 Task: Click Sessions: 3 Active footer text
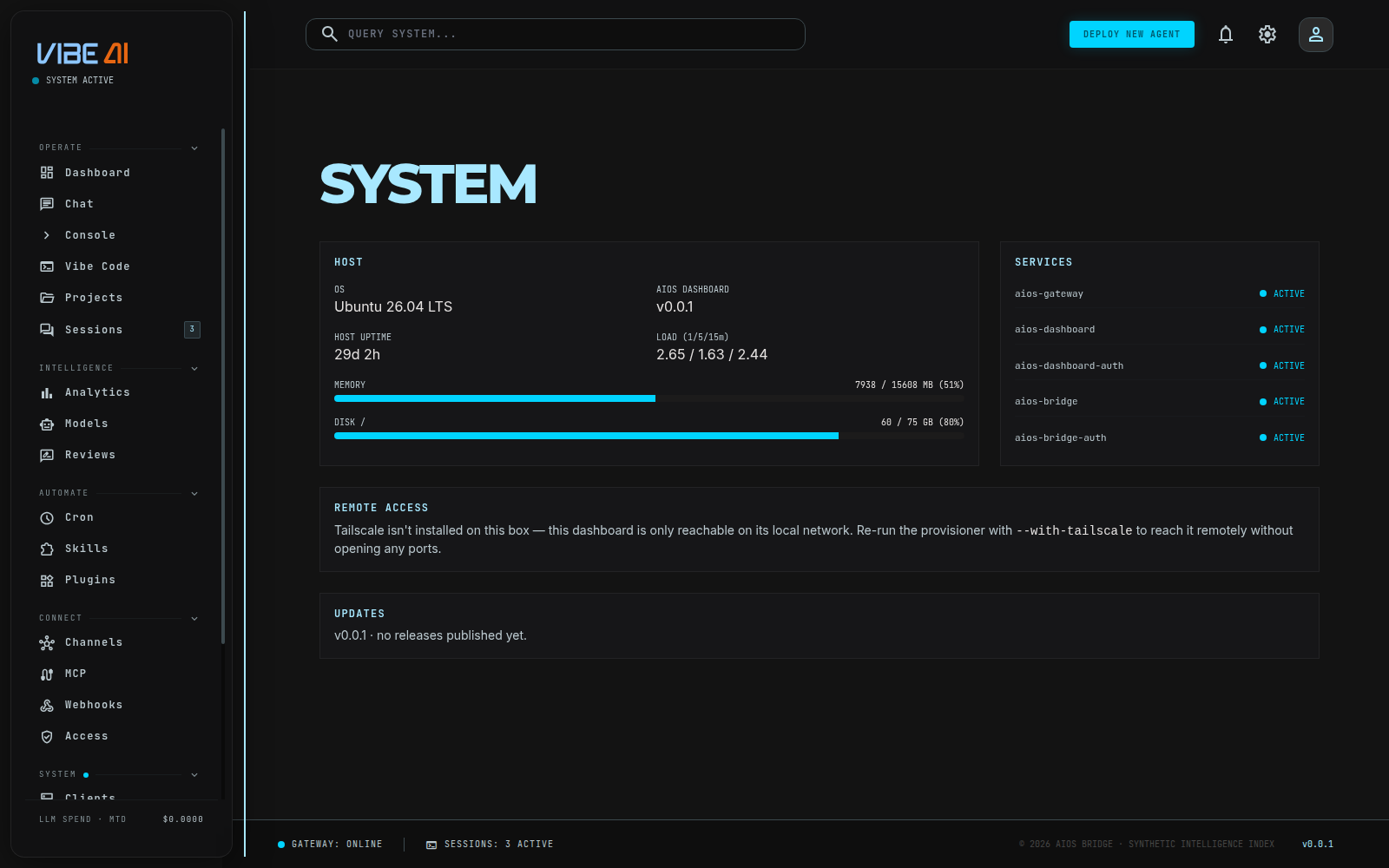point(498,845)
